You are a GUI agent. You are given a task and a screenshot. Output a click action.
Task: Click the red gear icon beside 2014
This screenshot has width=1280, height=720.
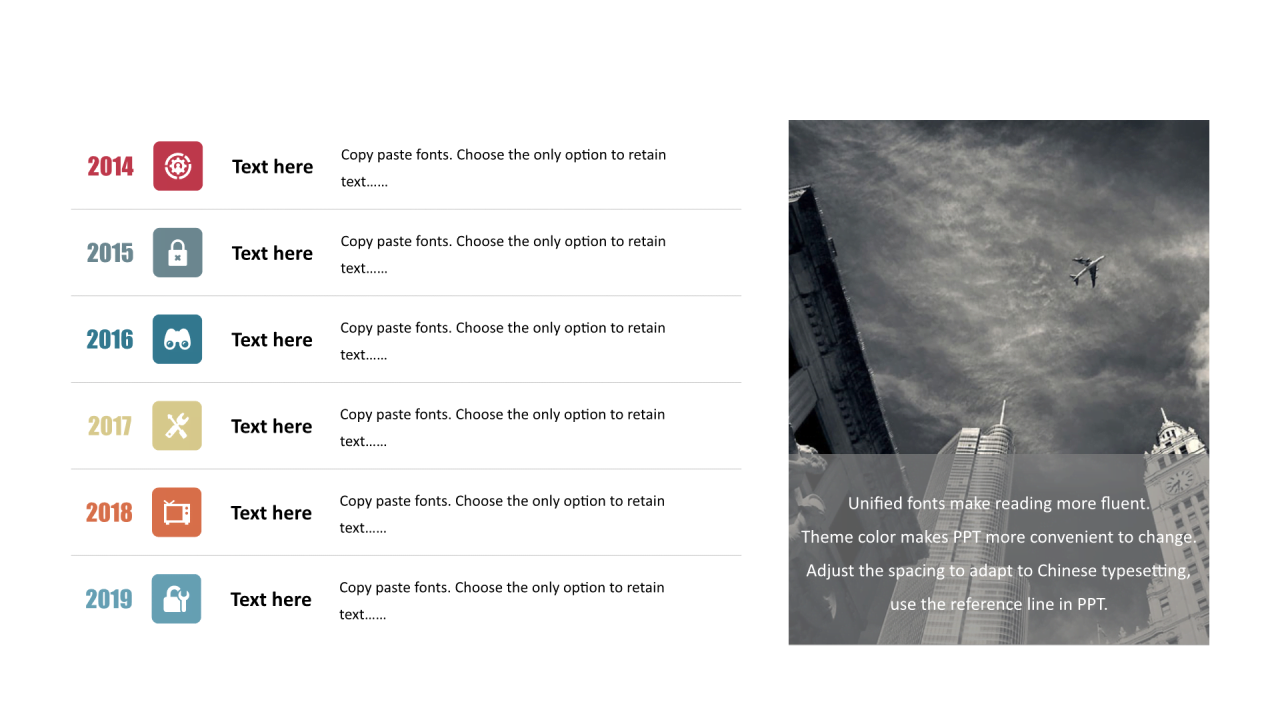[x=178, y=166]
